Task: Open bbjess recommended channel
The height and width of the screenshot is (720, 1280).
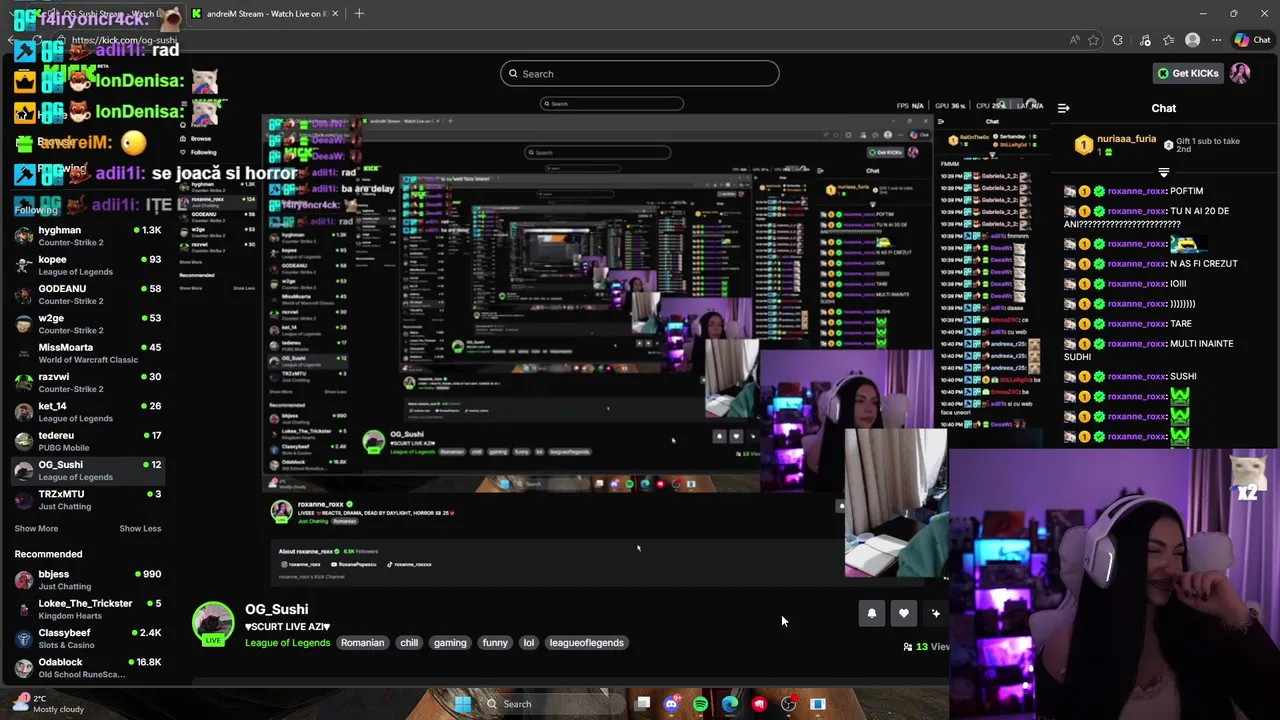Action: (88, 580)
